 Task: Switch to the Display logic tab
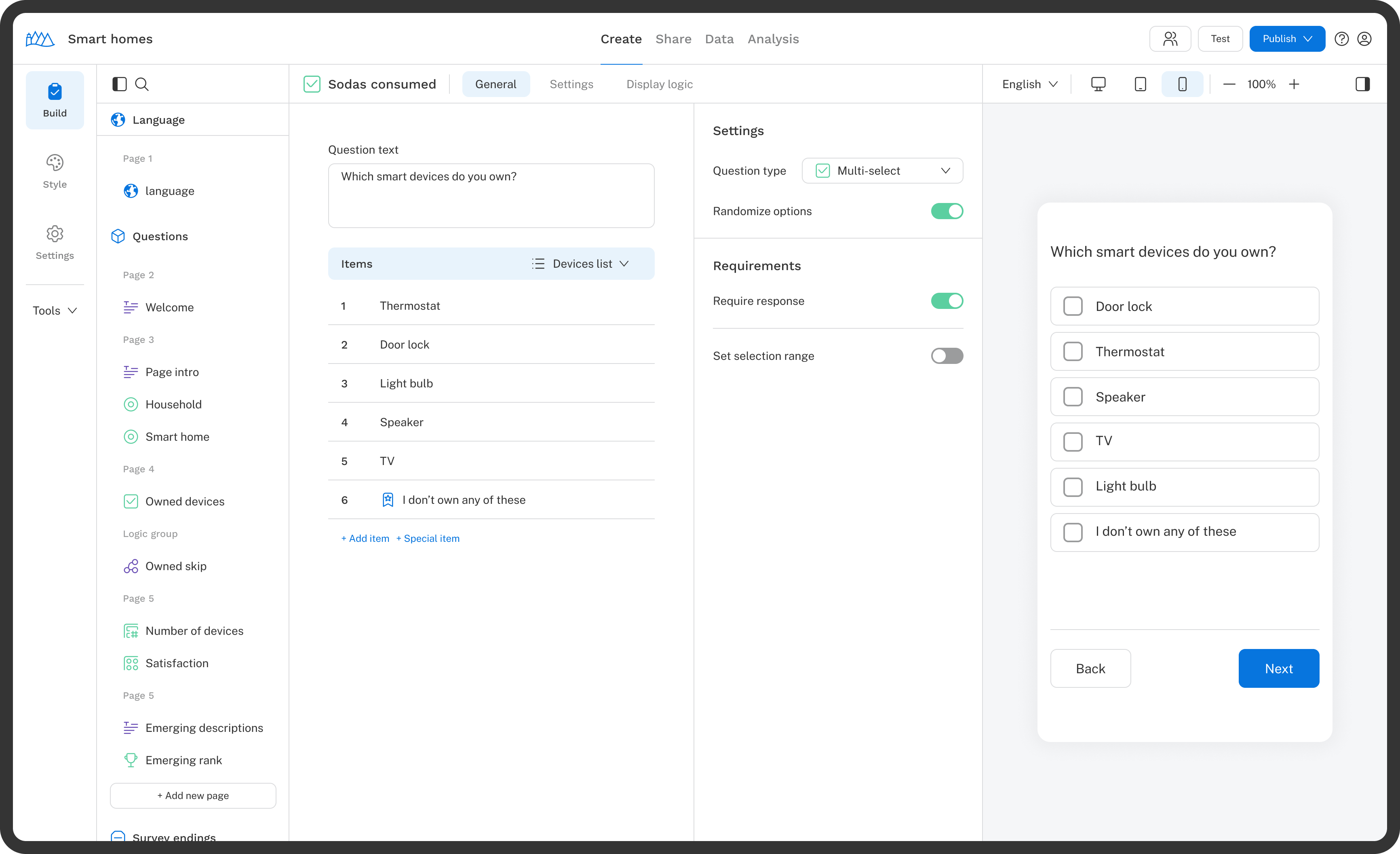click(660, 84)
